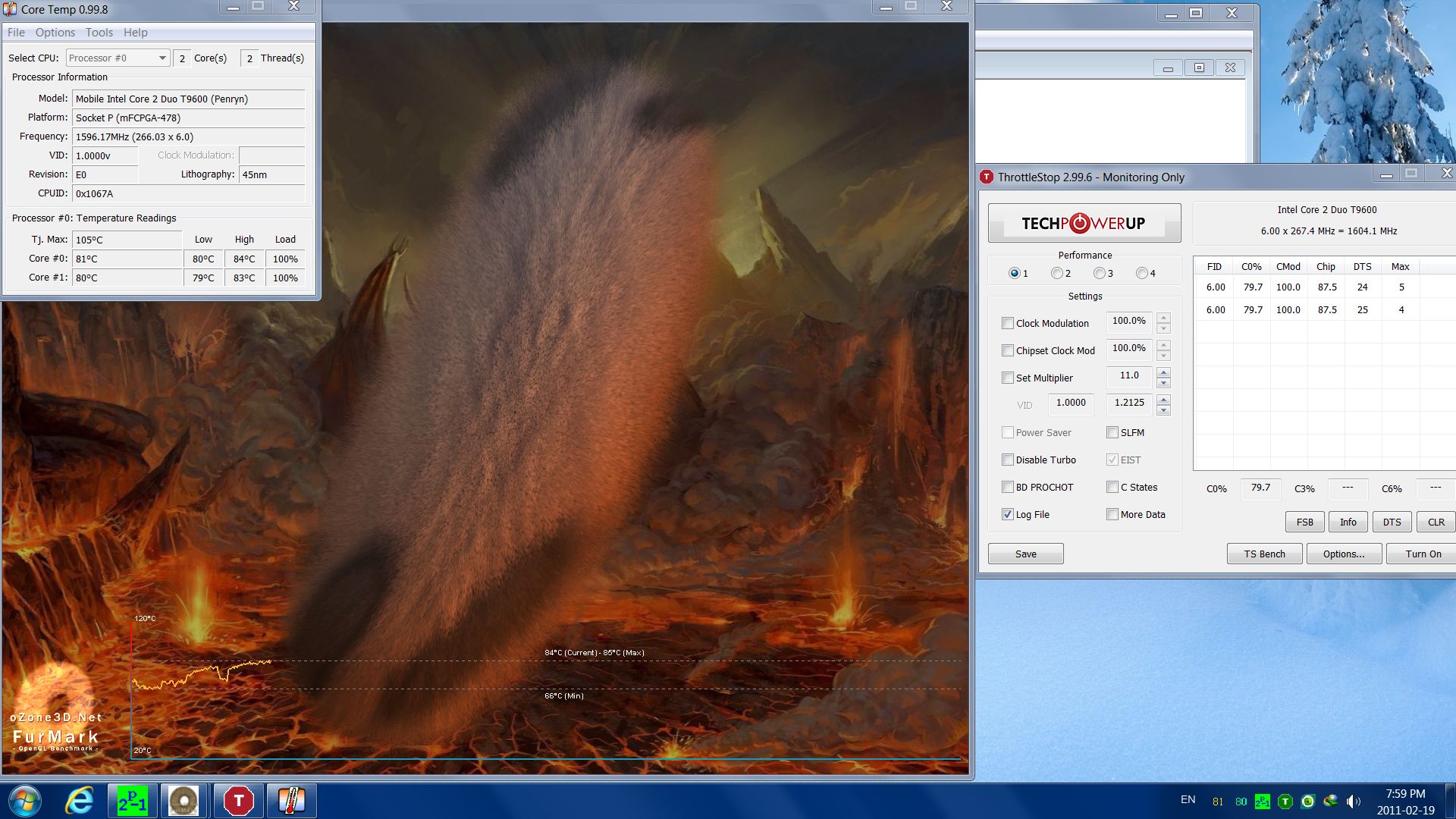Launch TS Bench

pos(1264,554)
